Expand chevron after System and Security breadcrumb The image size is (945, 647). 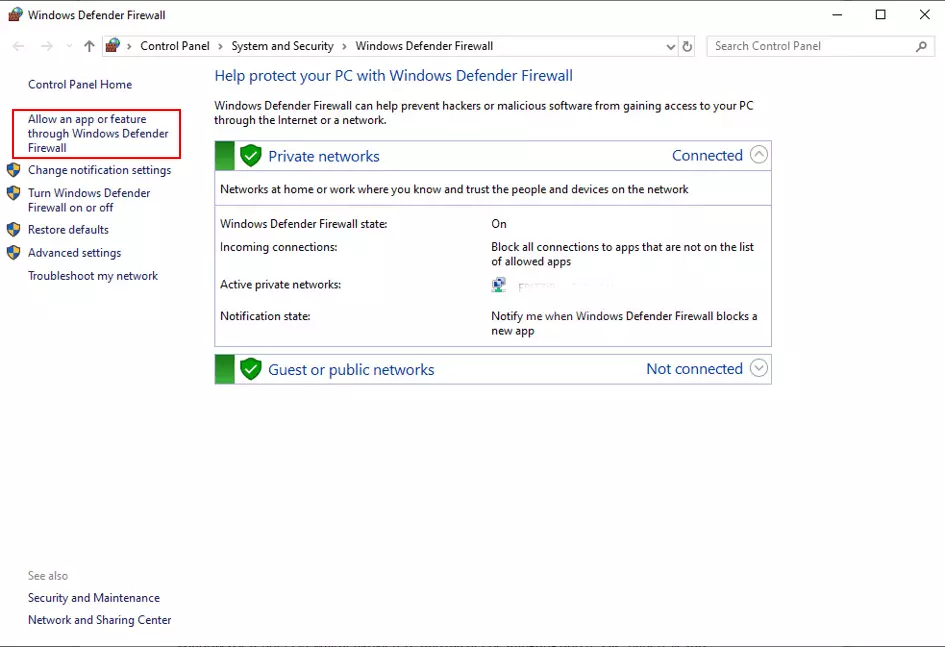pos(344,46)
